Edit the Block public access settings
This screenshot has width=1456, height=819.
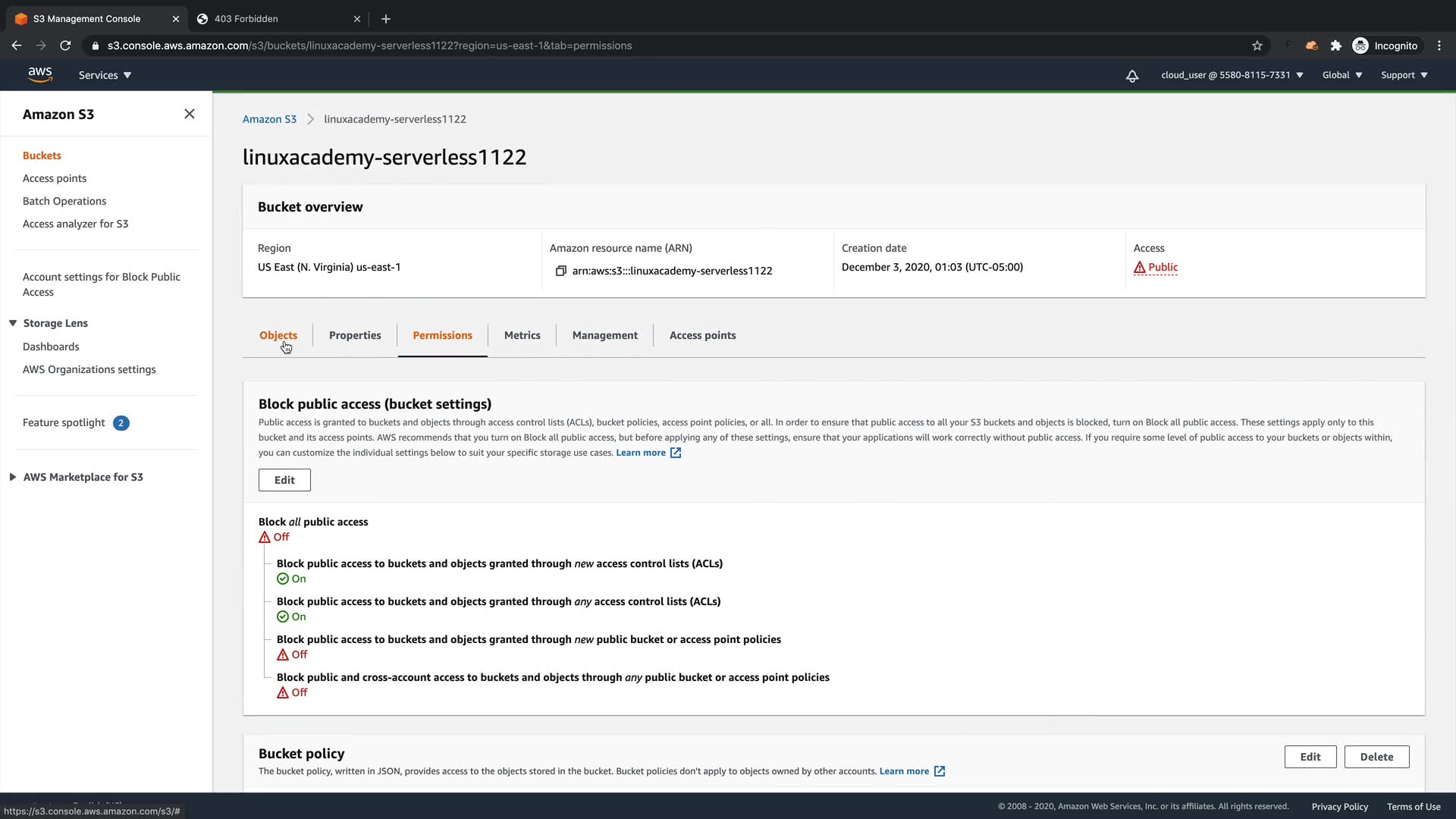284,480
